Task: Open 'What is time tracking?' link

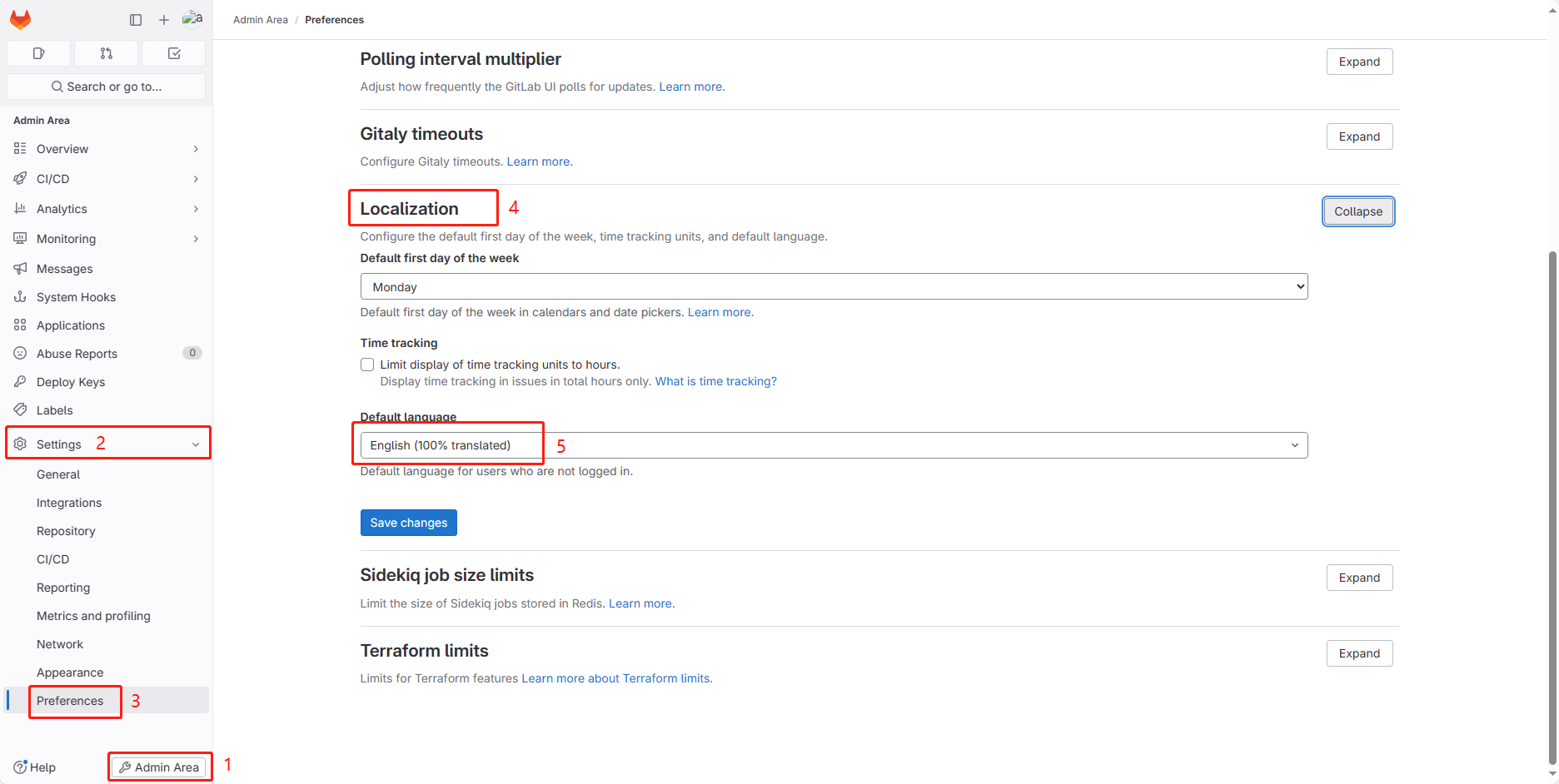Action: pos(715,381)
